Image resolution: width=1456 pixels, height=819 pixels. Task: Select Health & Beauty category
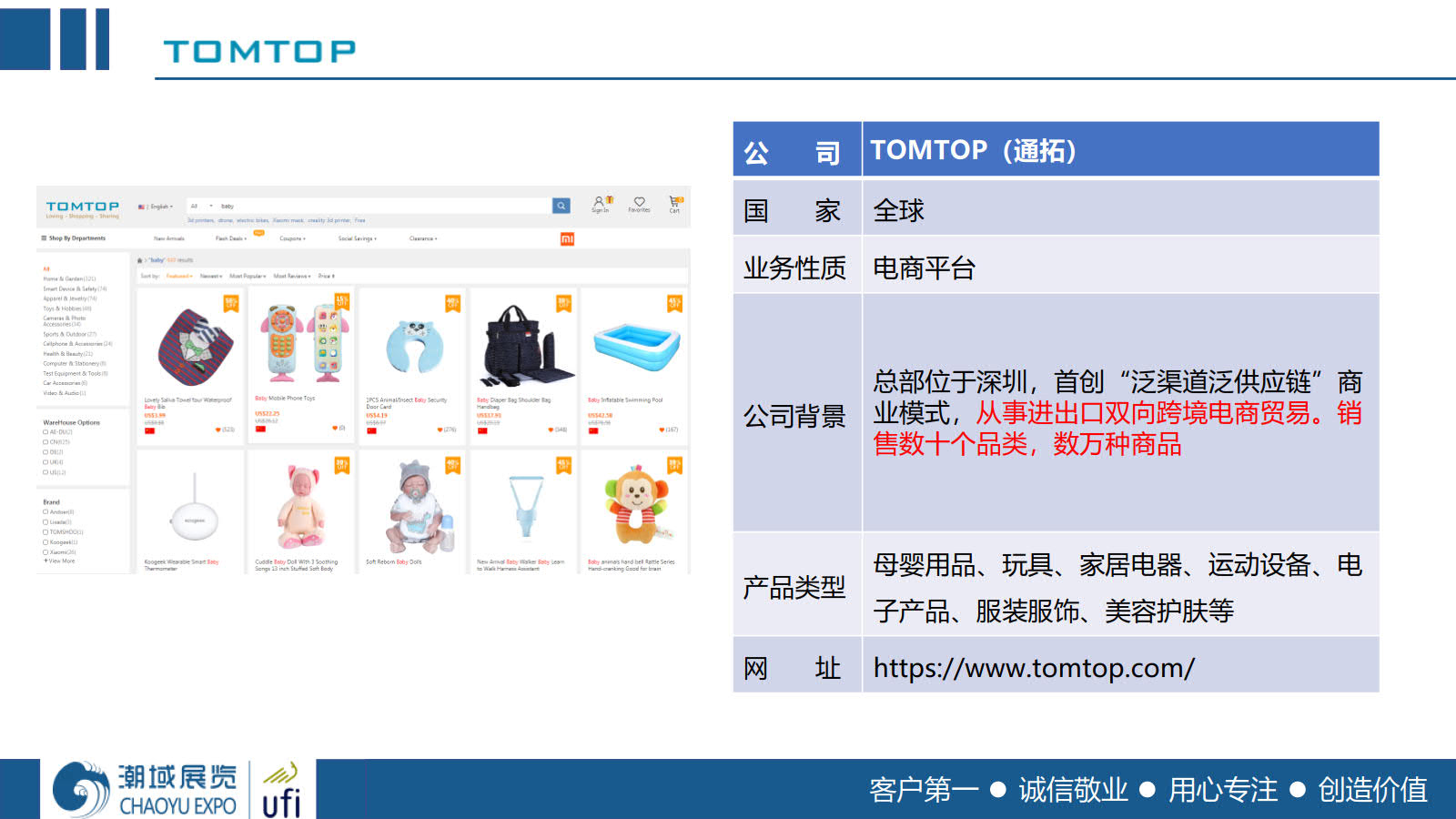click(67, 354)
